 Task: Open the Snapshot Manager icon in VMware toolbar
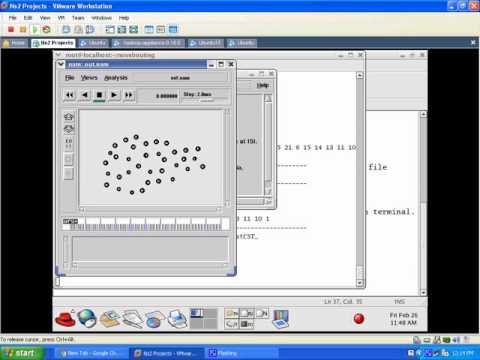(x=90, y=30)
